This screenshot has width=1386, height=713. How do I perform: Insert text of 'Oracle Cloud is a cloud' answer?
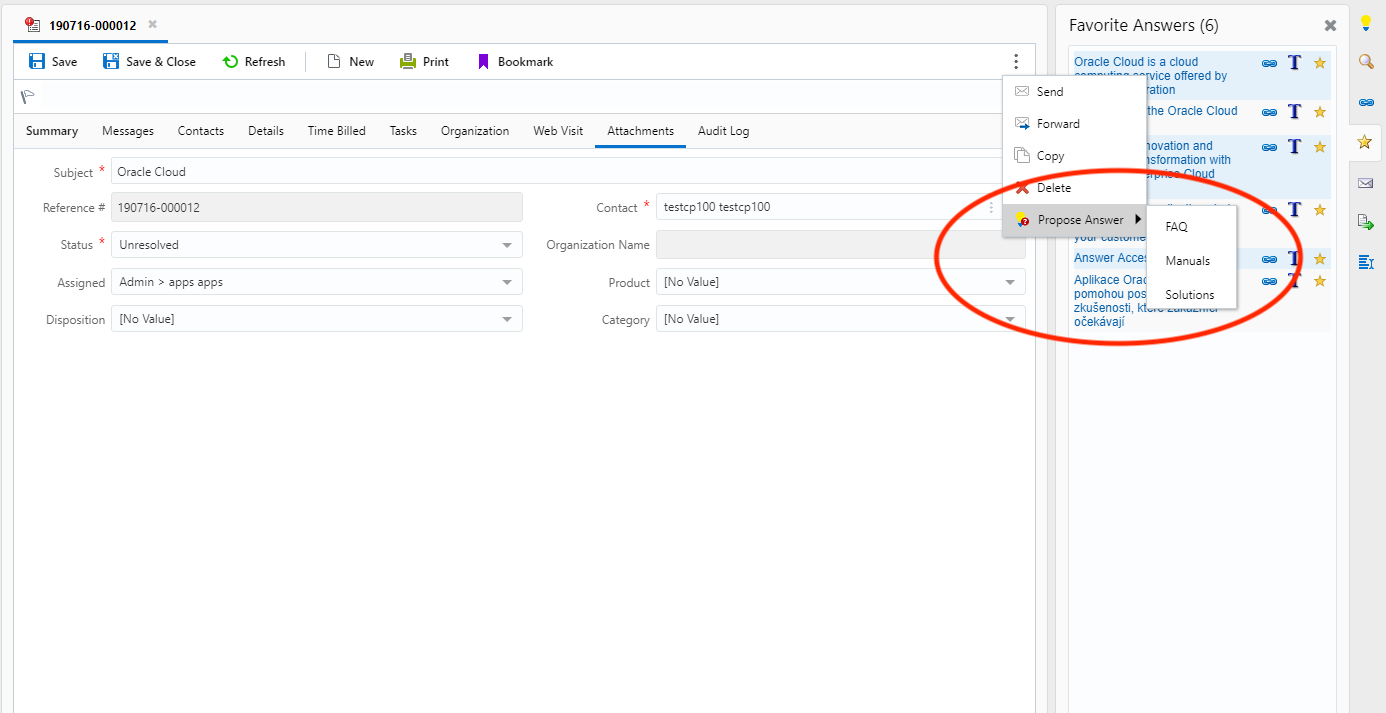point(1294,63)
